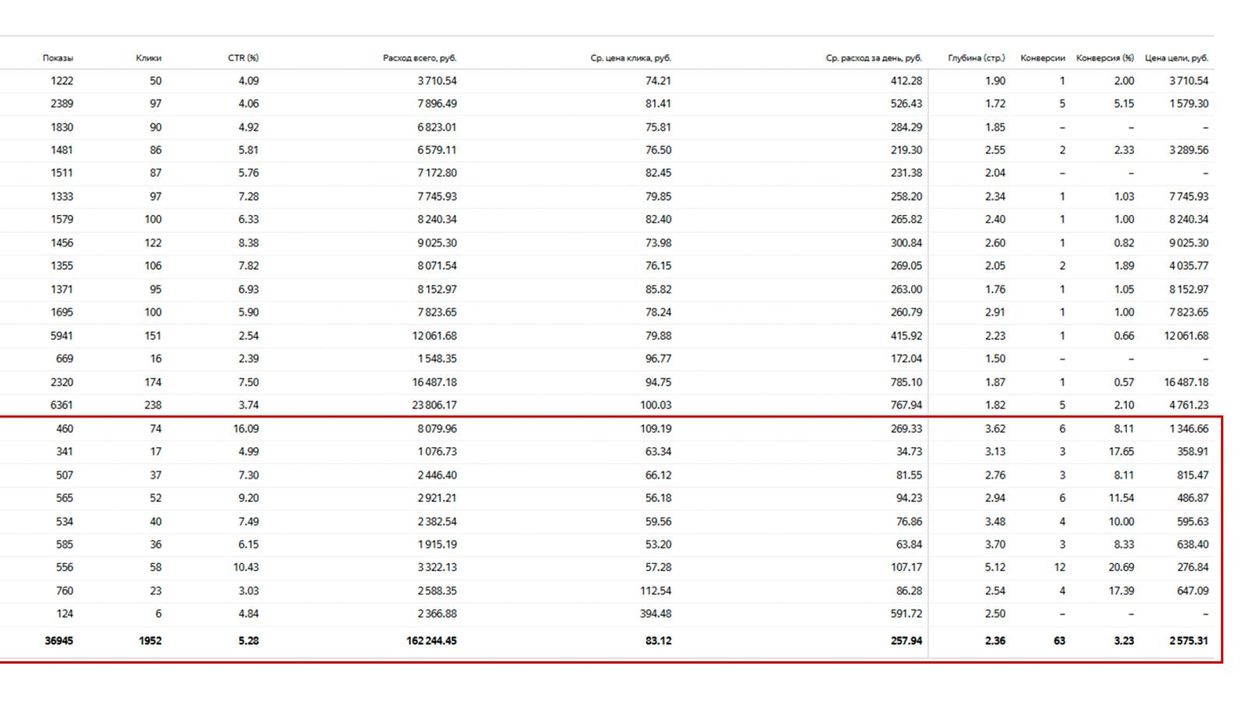Select the conversion rate cell 20.69

point(1121,568)
